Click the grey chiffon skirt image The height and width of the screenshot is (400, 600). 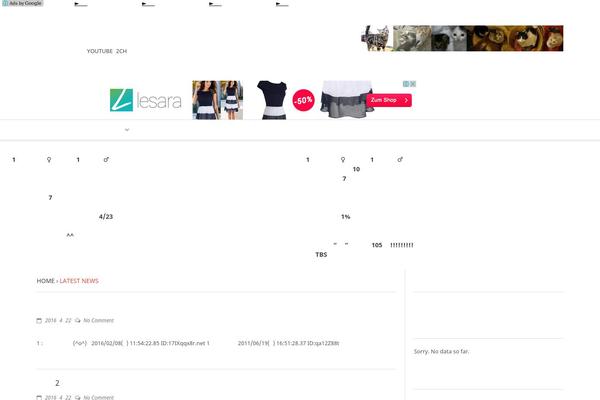[346, 99]
